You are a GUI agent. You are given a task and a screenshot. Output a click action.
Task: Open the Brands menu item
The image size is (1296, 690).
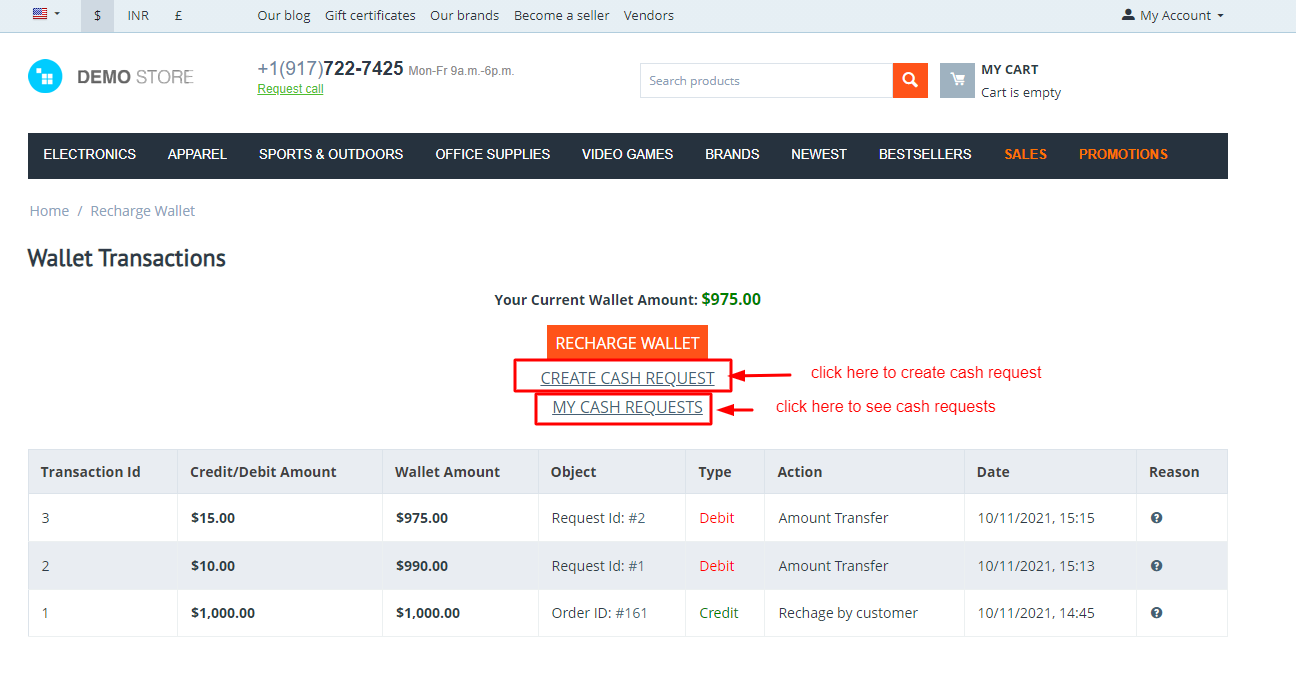(x=732, y=154)
